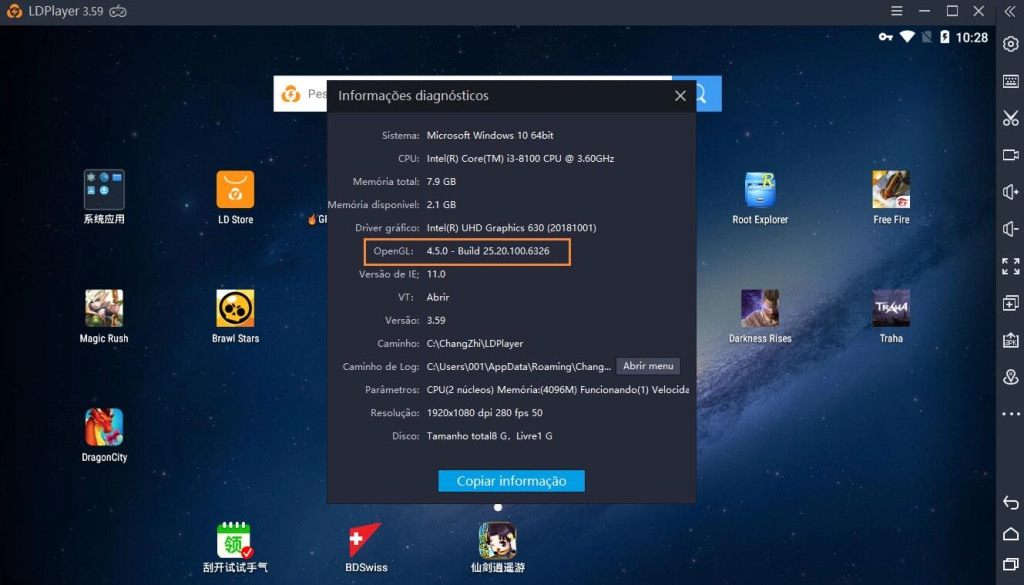This screenshot has width=1024, height=585.
Task: Launch Darkness Rises game
Action: click(x=760, y=317)
